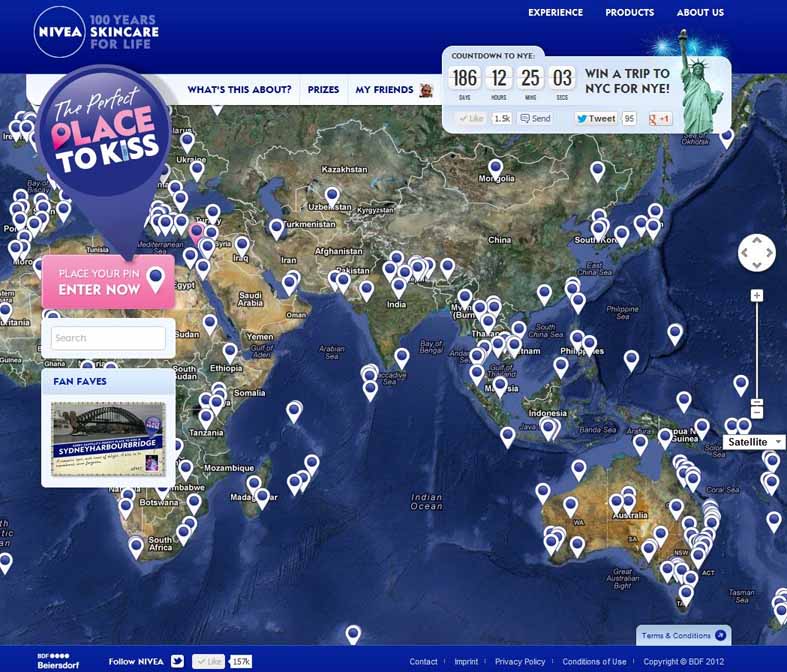Click the map zoom out minus button
The image size is (787, 672).
(x=756, y=413)
